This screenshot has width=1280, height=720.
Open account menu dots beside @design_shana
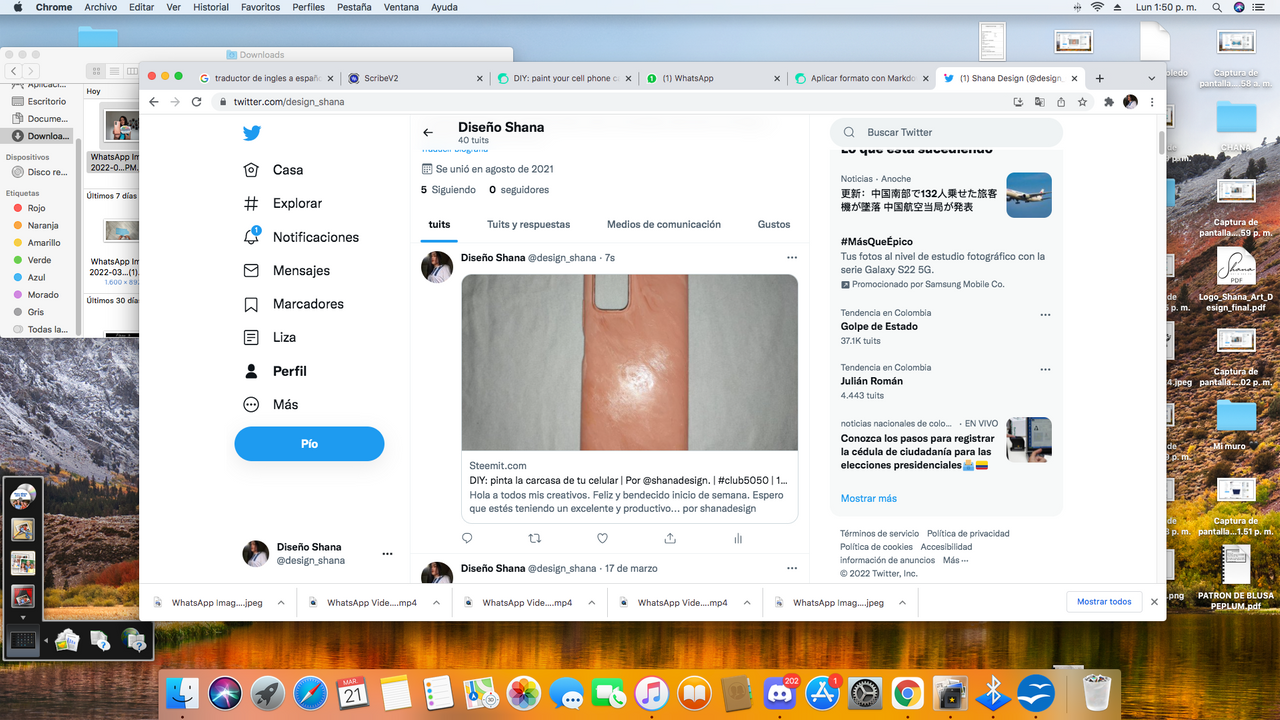coord(387,554)
